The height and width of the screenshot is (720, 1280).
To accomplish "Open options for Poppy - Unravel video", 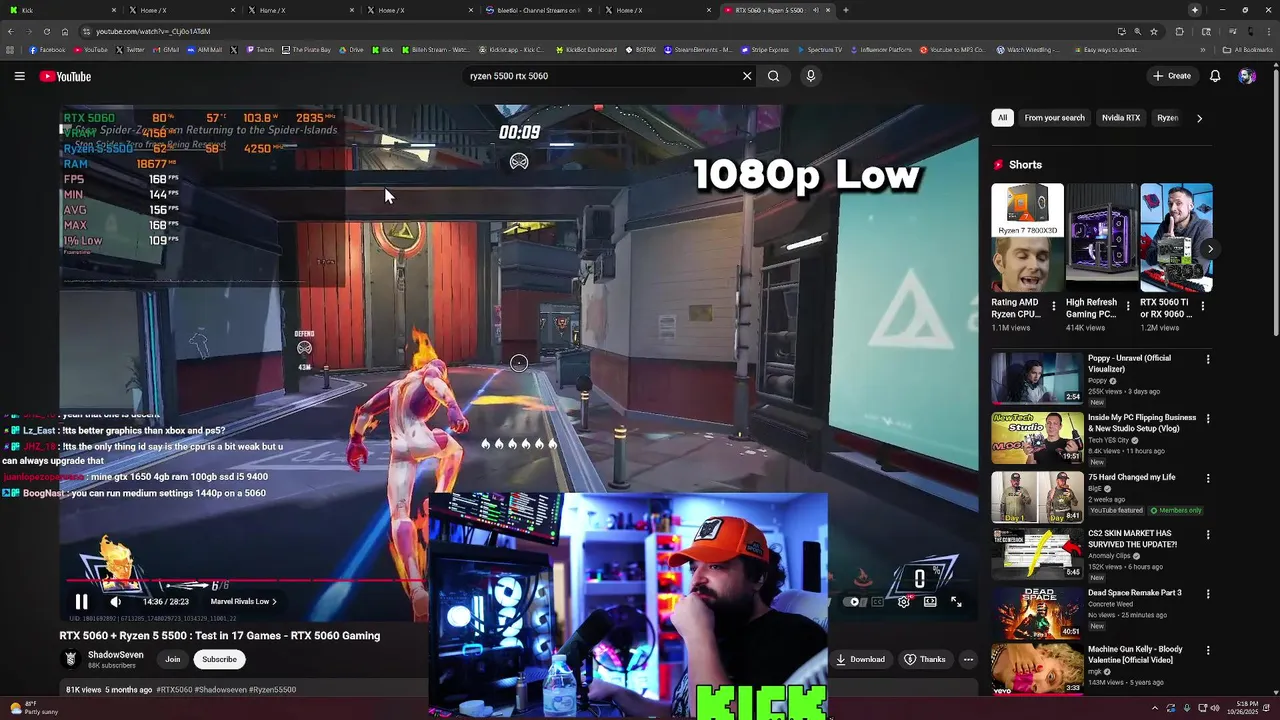I will tap(1207, 359).
